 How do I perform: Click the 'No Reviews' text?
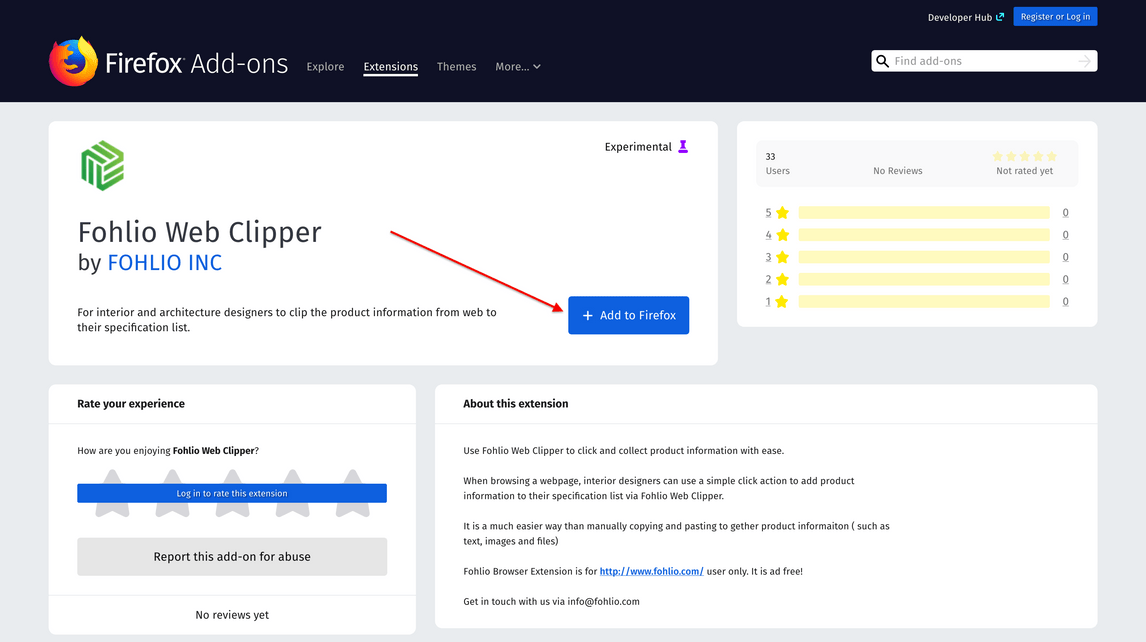click(898, 171)
